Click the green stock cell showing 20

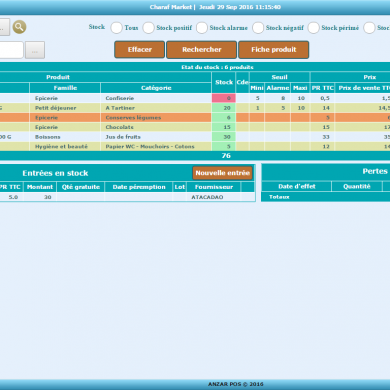[224, 108]
